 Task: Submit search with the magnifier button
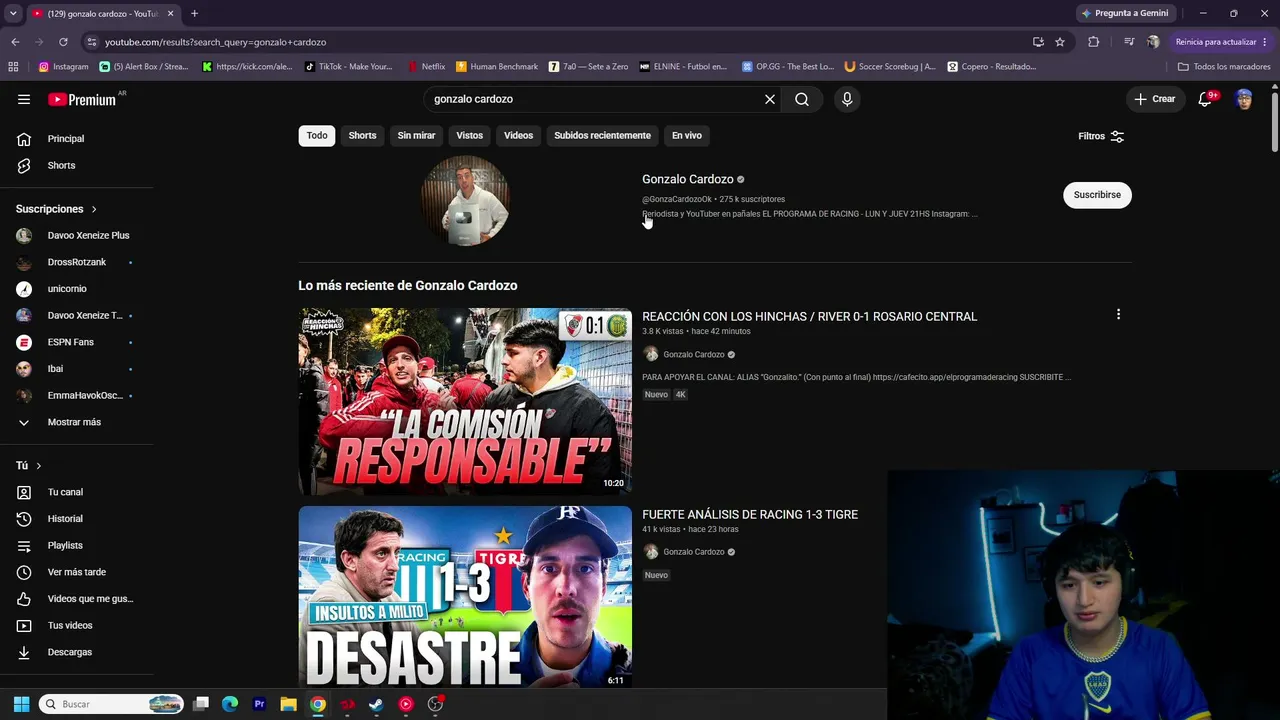click(802, 99)
